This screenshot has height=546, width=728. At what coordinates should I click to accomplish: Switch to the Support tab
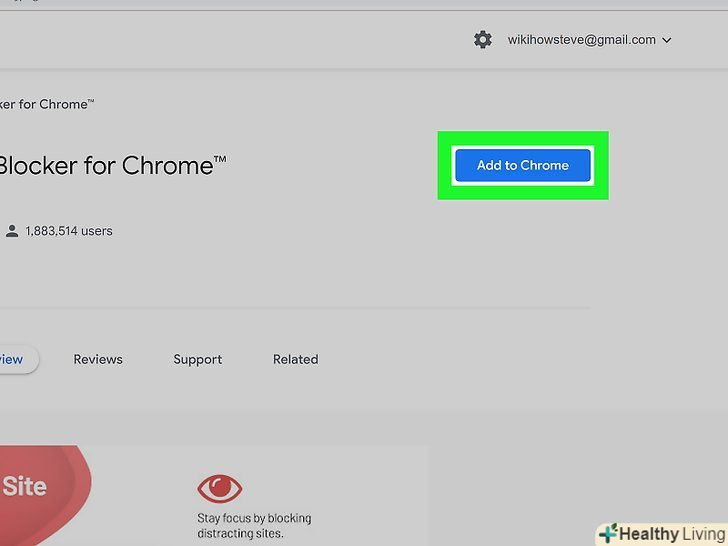pyautogui.click(x=198, y=359)
